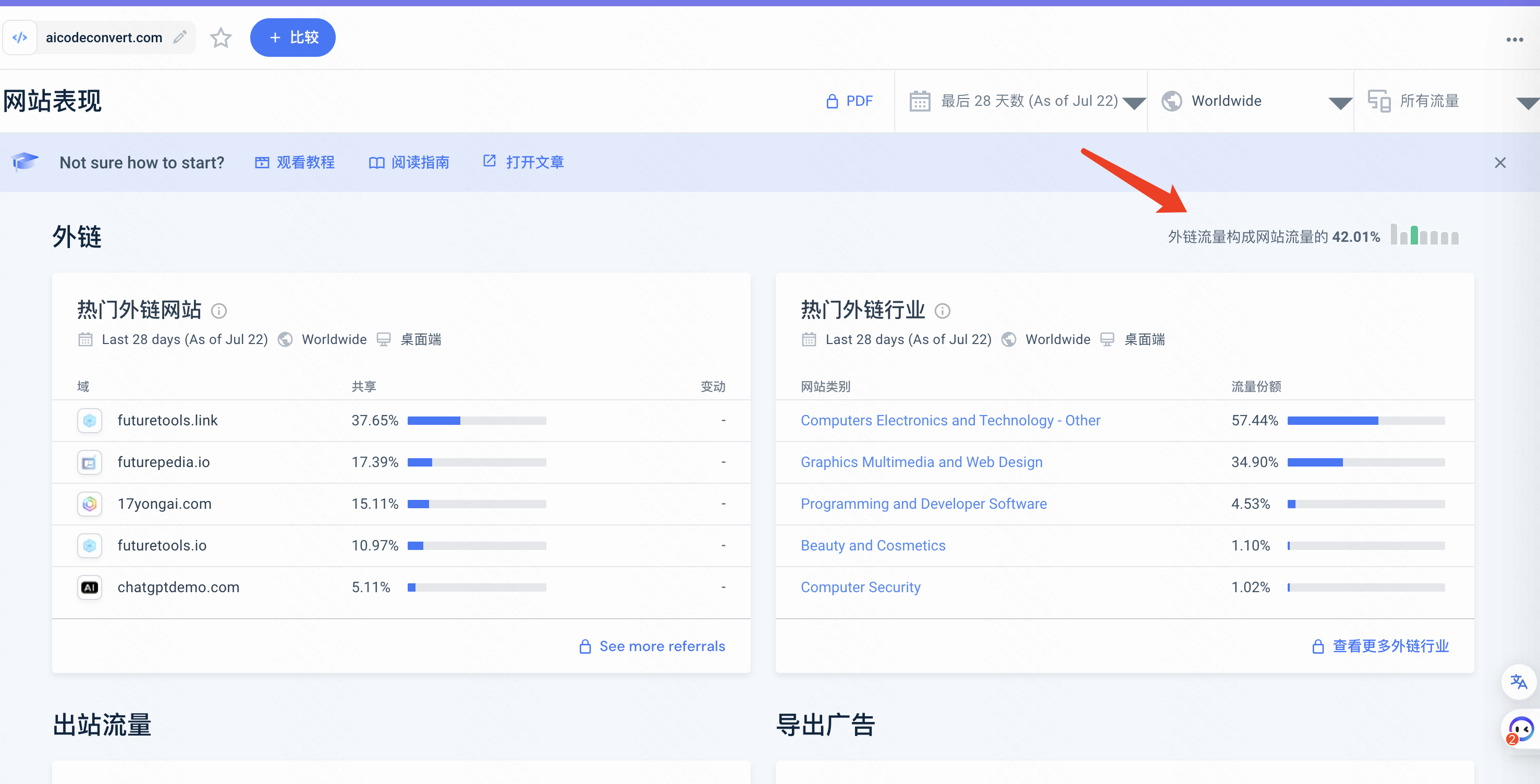Click the 1.10% traffic share value

(x=1250, y=546)
